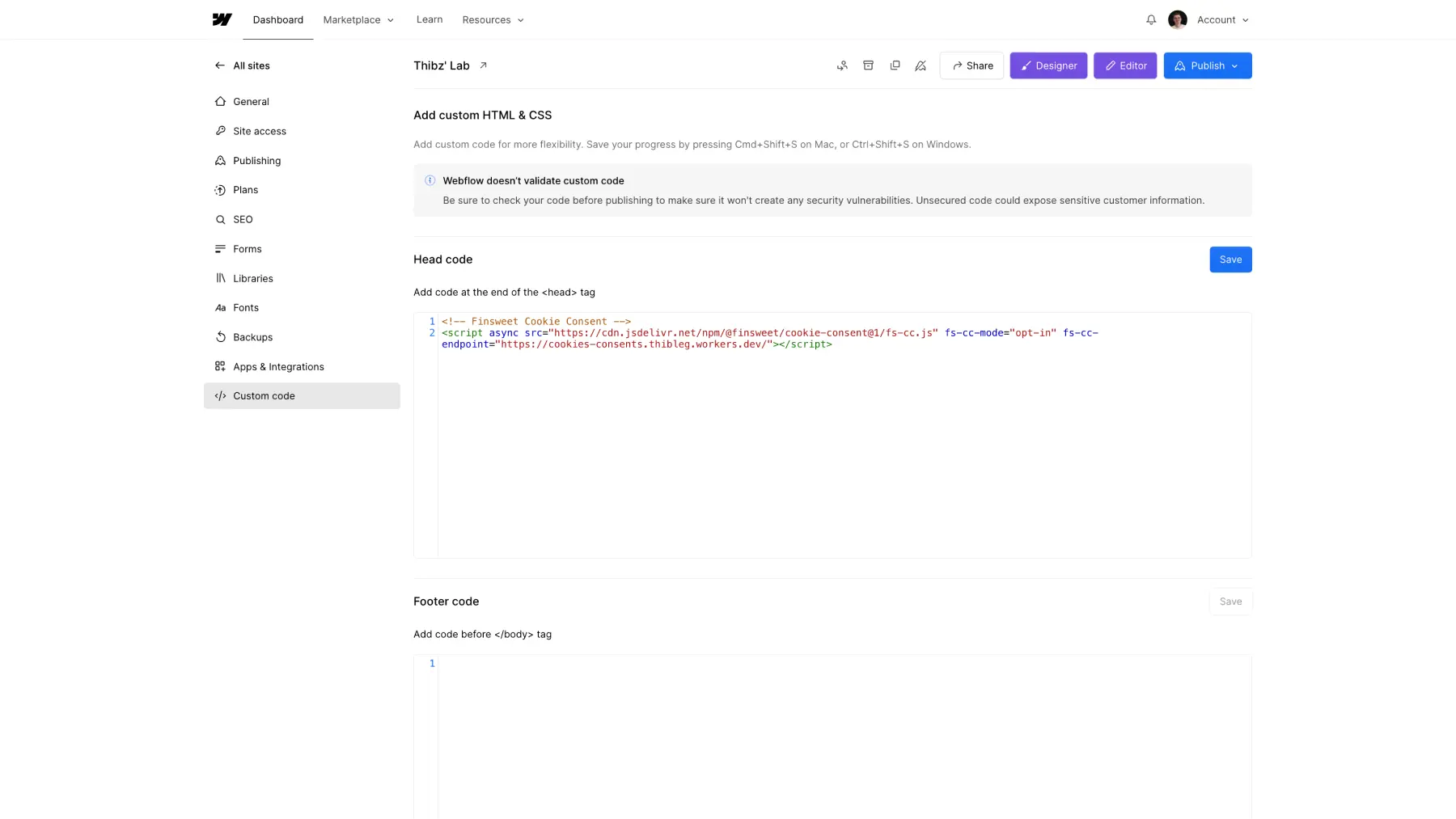Expand the Marketplace menu
The image size is (1456, 819).
pyautogui.click(x=358, y=19)
